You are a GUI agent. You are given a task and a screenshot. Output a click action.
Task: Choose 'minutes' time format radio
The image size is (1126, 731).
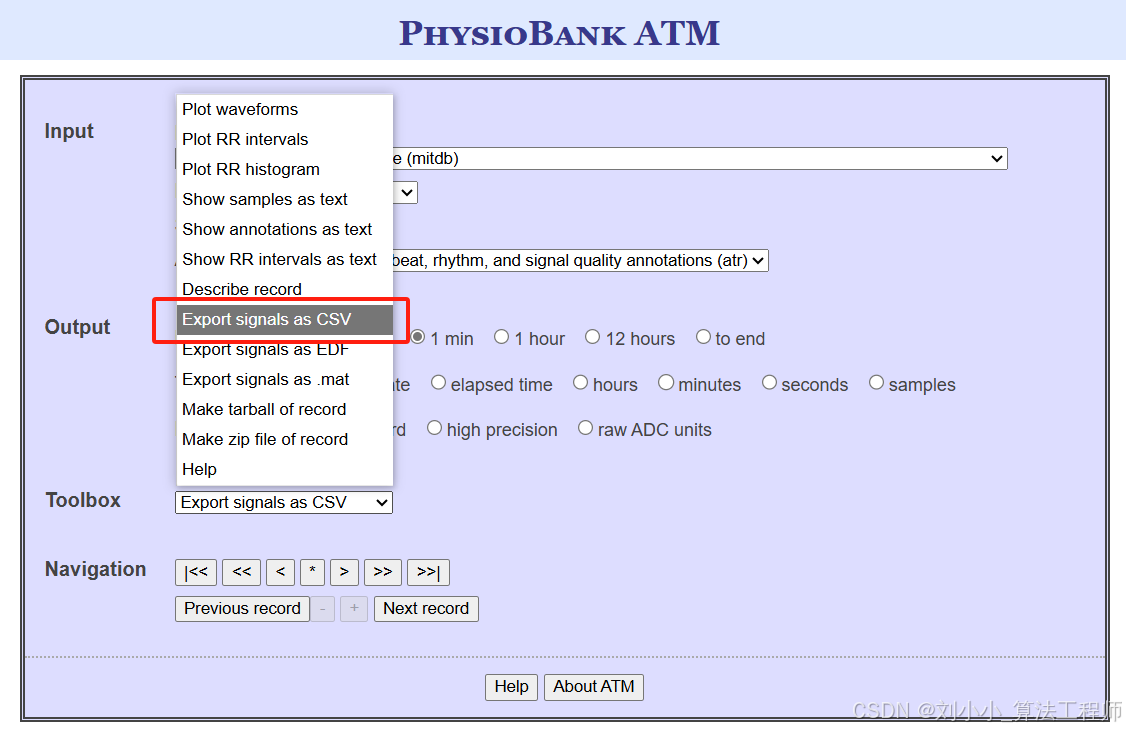coord(666,383)
